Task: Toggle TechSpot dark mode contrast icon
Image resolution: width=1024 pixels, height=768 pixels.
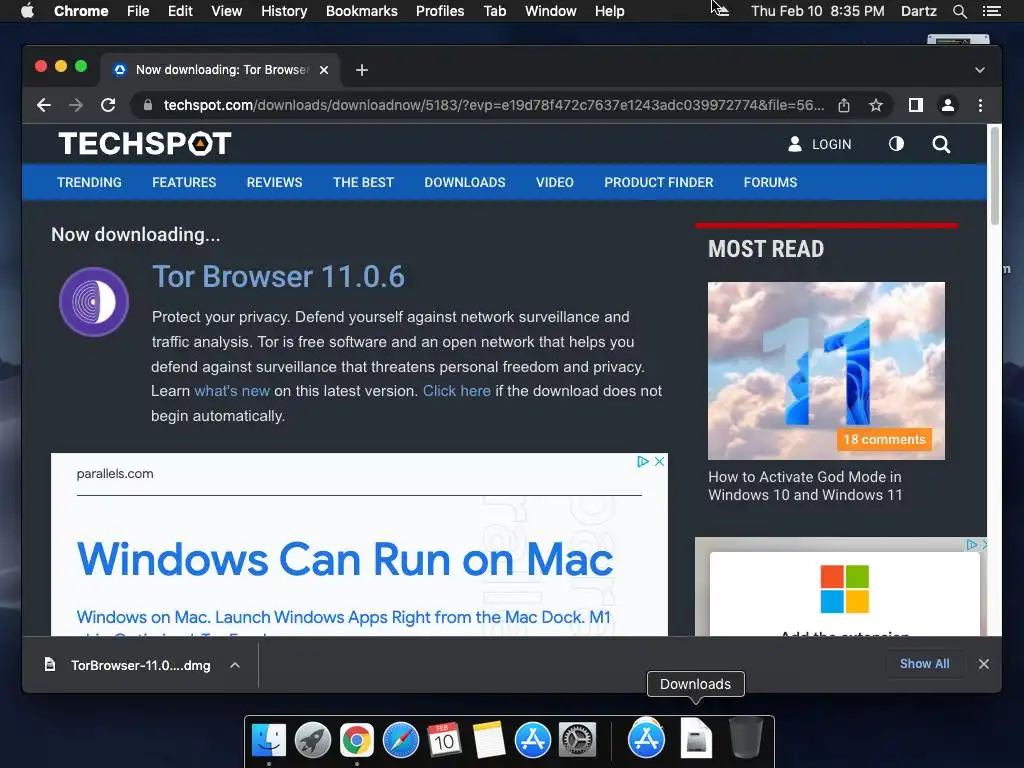Action: click(x=896, y=144)
